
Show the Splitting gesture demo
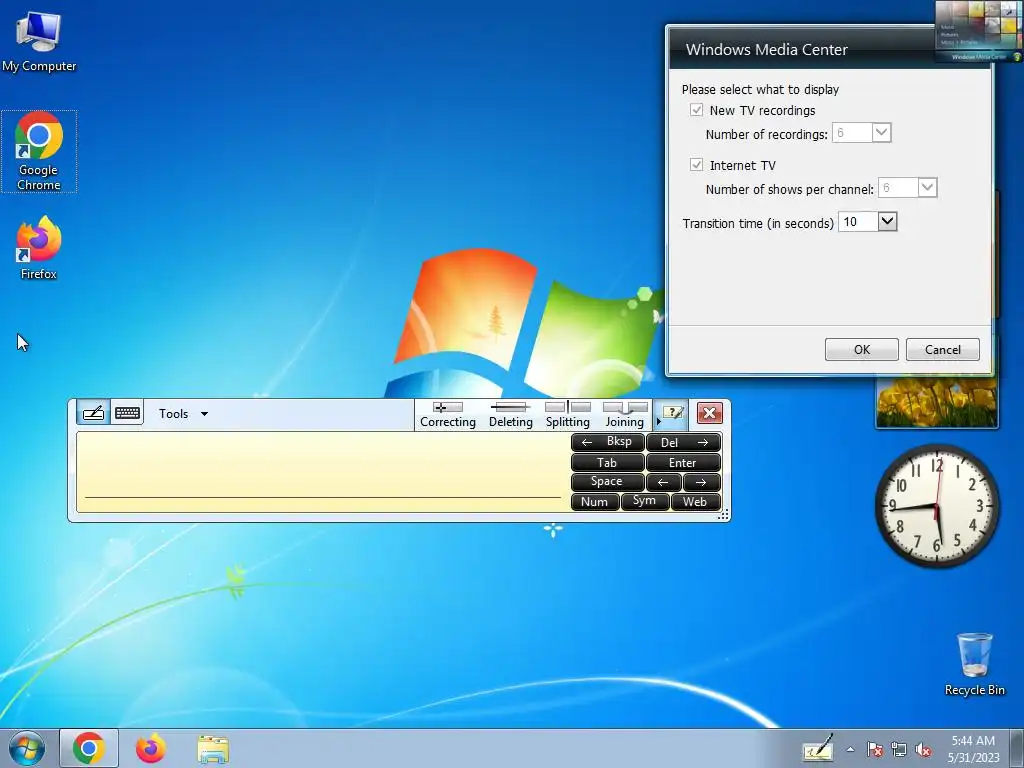click(568, 415)
